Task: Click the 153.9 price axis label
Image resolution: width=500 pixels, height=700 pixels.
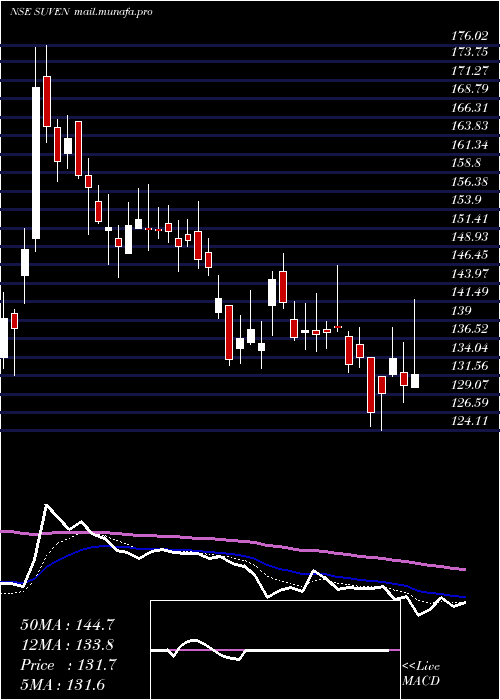Action: [466, 200]
